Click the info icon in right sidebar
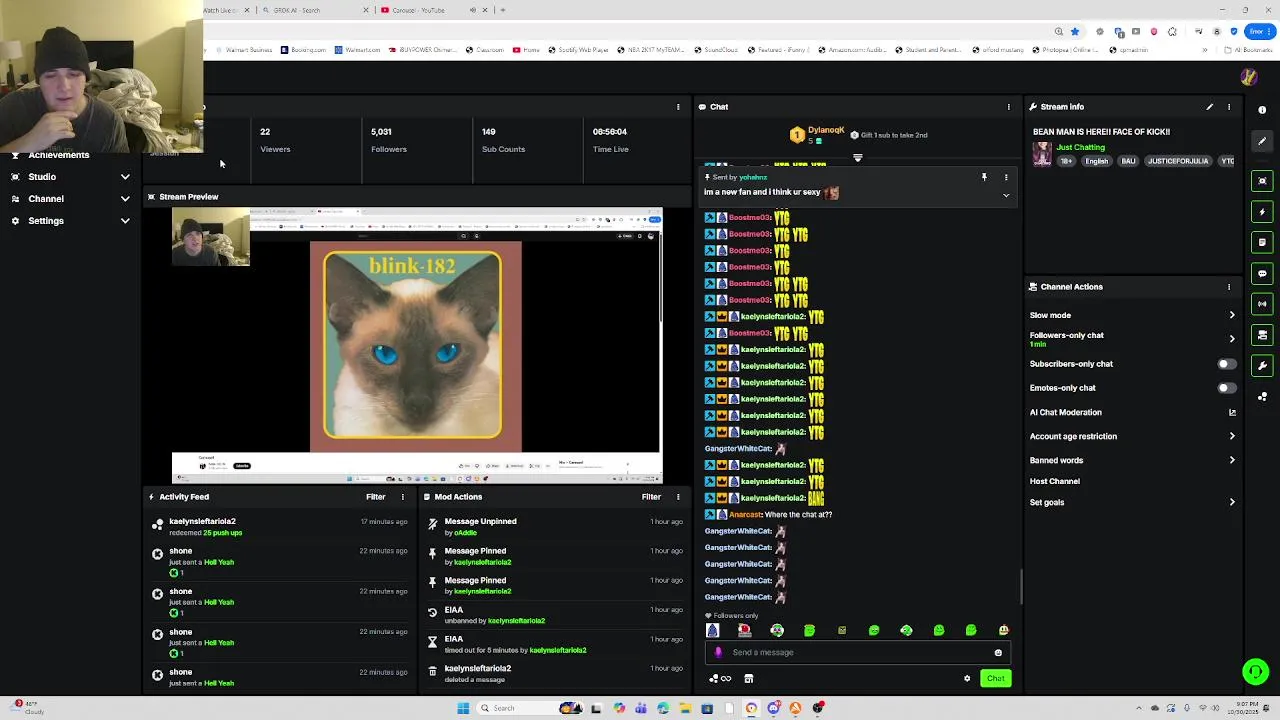This screenshot has width=1280, height=720. point(1262,110)
